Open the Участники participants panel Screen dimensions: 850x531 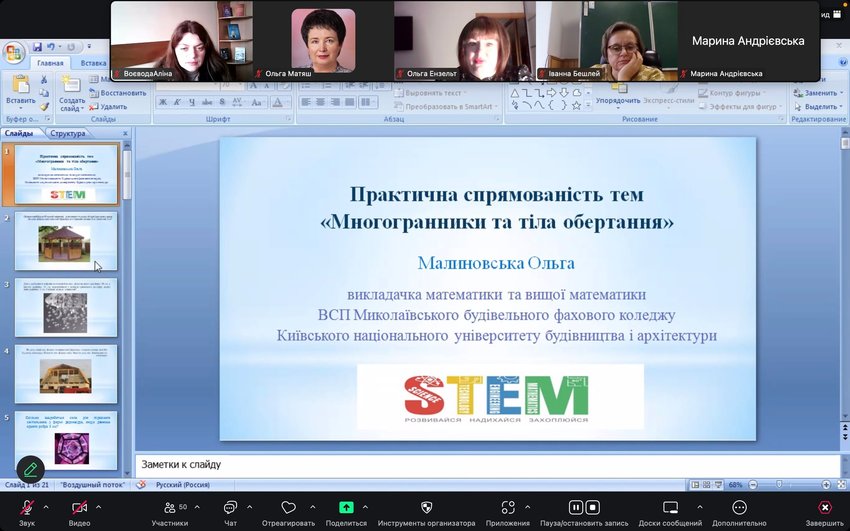pos(168,508)
